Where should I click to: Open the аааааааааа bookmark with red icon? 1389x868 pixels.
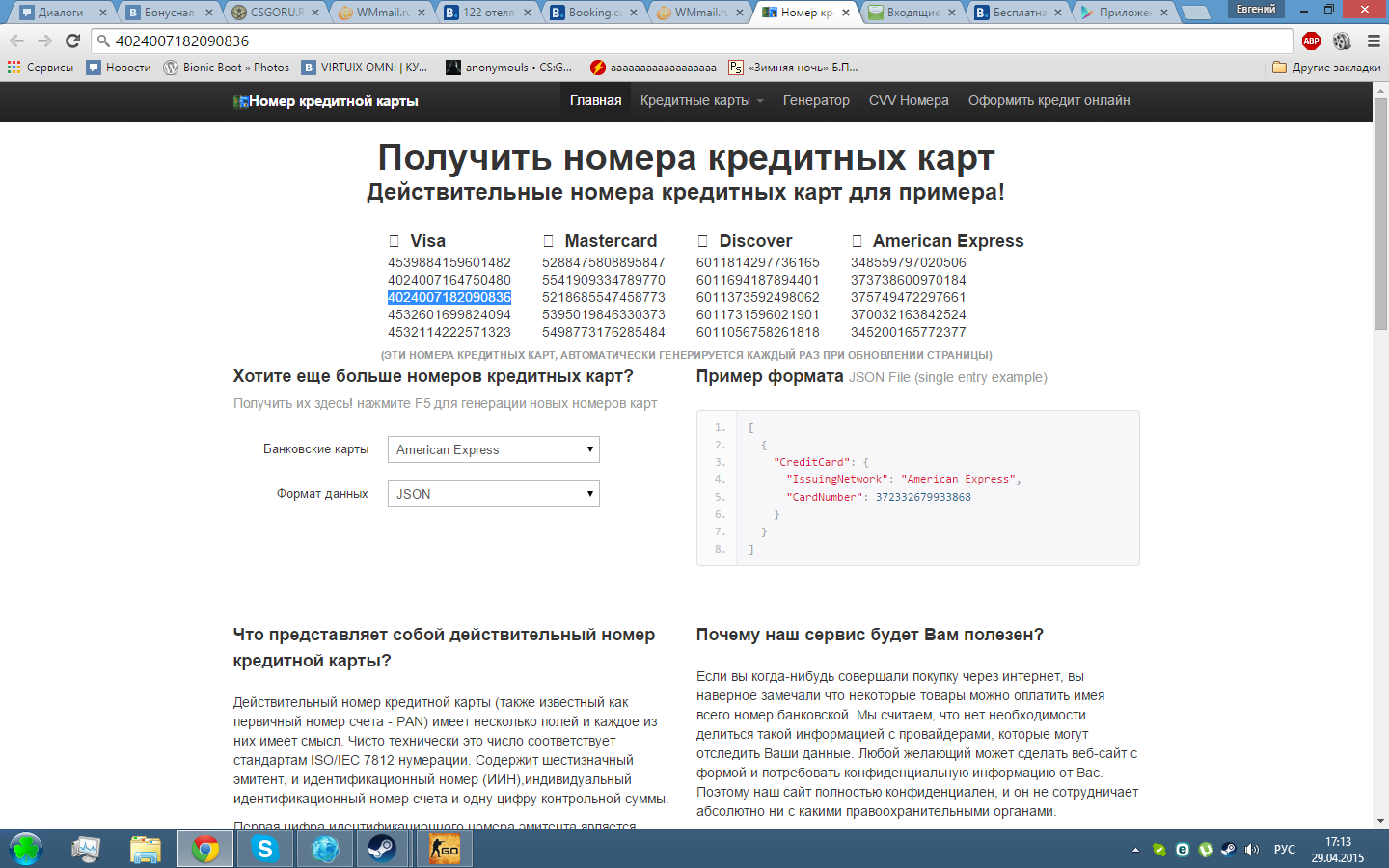point(653,68)
